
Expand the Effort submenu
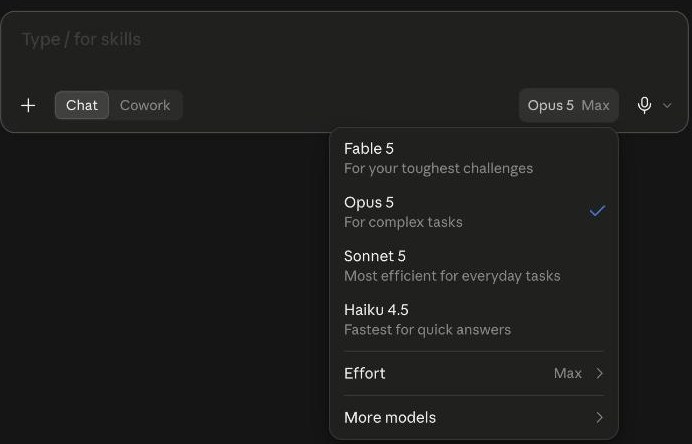point(474,373)
